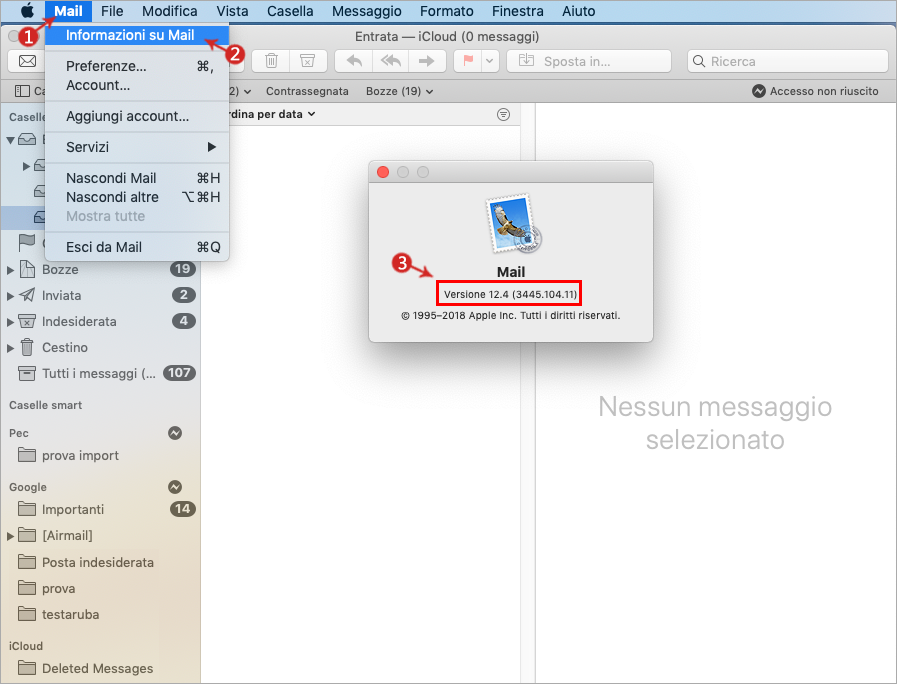
Task: Click the trash delete icon in toolbar
Action: (271, 61)
